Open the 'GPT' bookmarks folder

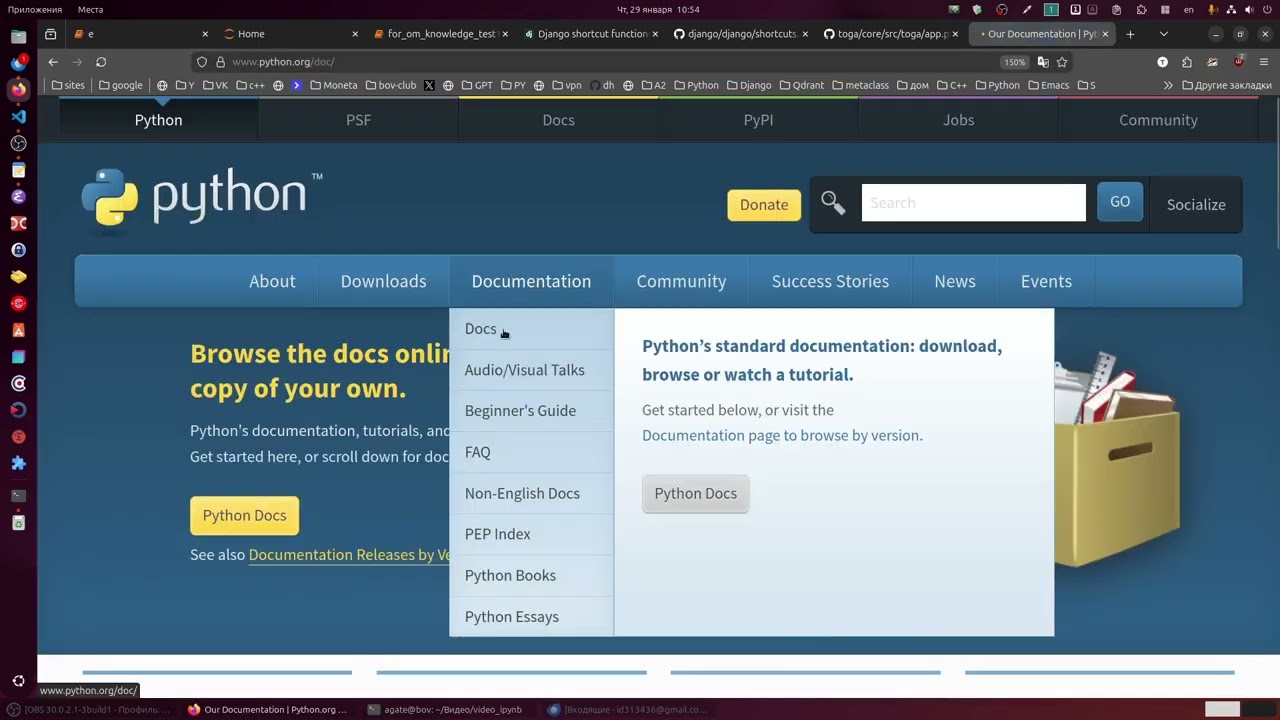point(477,85)
